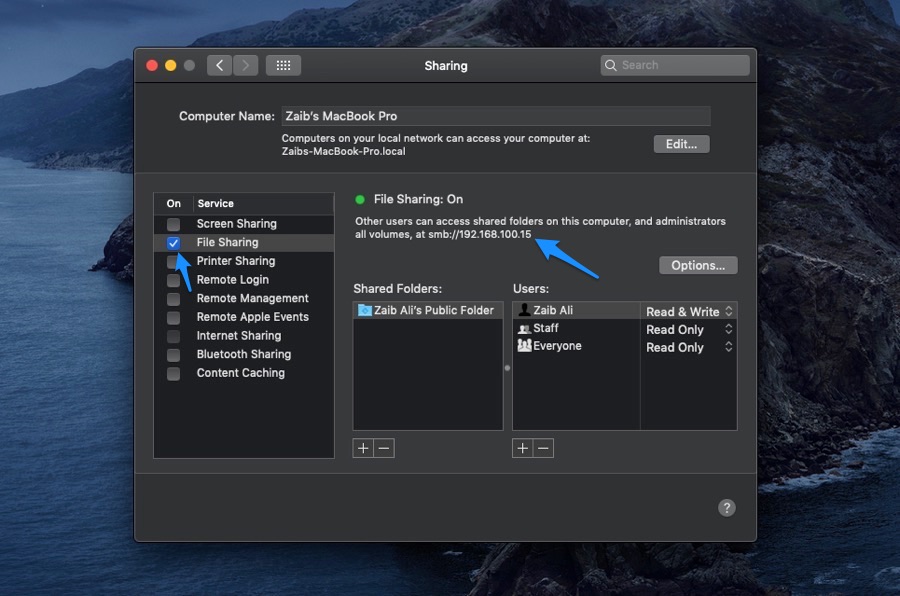Select File Sharing service row
900x596 pixels.
[244, 242]
